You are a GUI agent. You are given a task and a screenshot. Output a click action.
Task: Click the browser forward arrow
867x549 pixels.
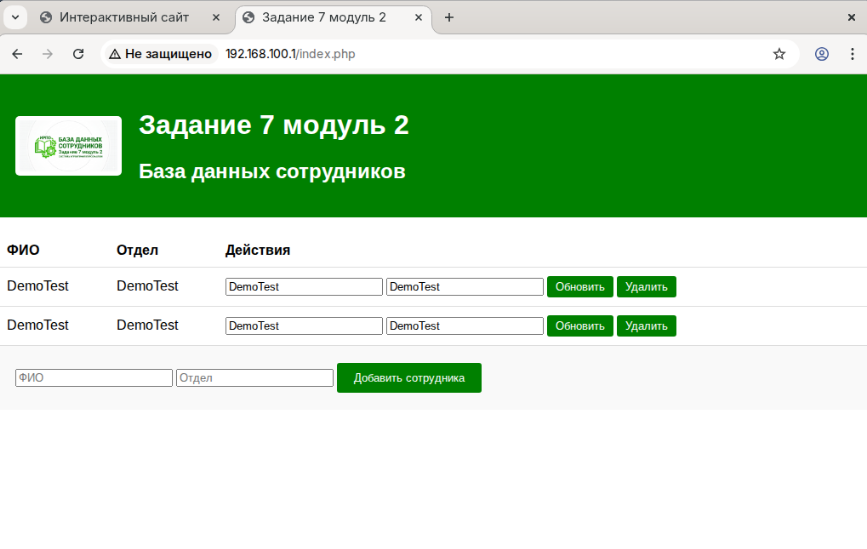pyautogui.click(x=48, y=54)
